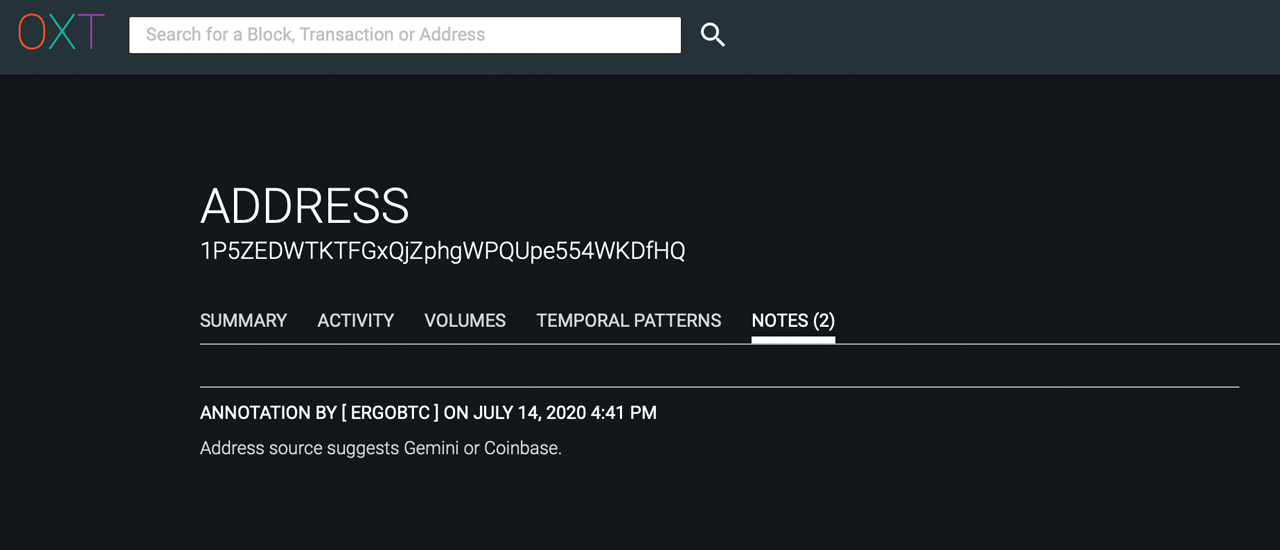Switch to the Summary tab
The image size is (1280, 550).
coord(243,321)
